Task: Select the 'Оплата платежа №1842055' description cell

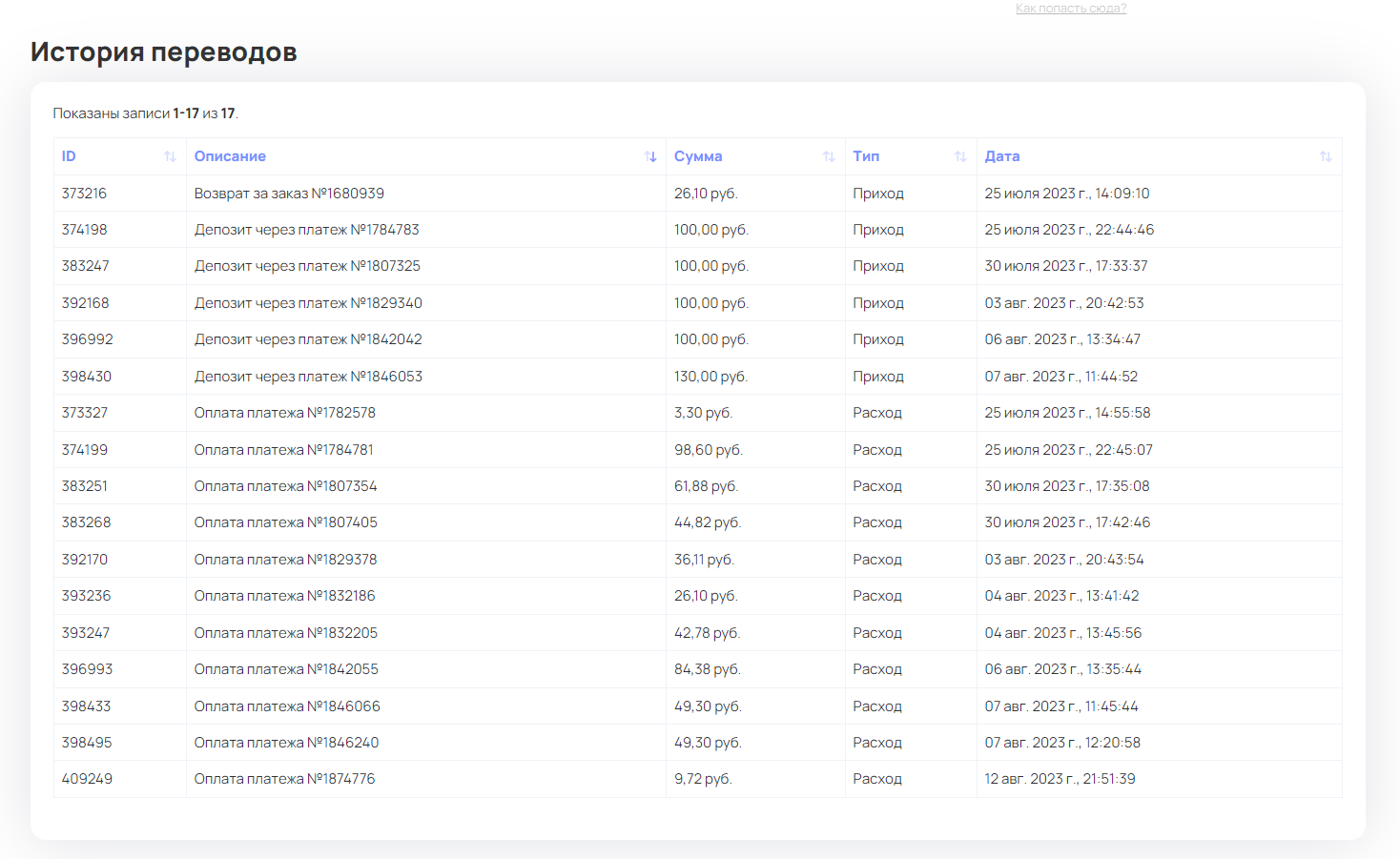Action: tap(286, 669)
